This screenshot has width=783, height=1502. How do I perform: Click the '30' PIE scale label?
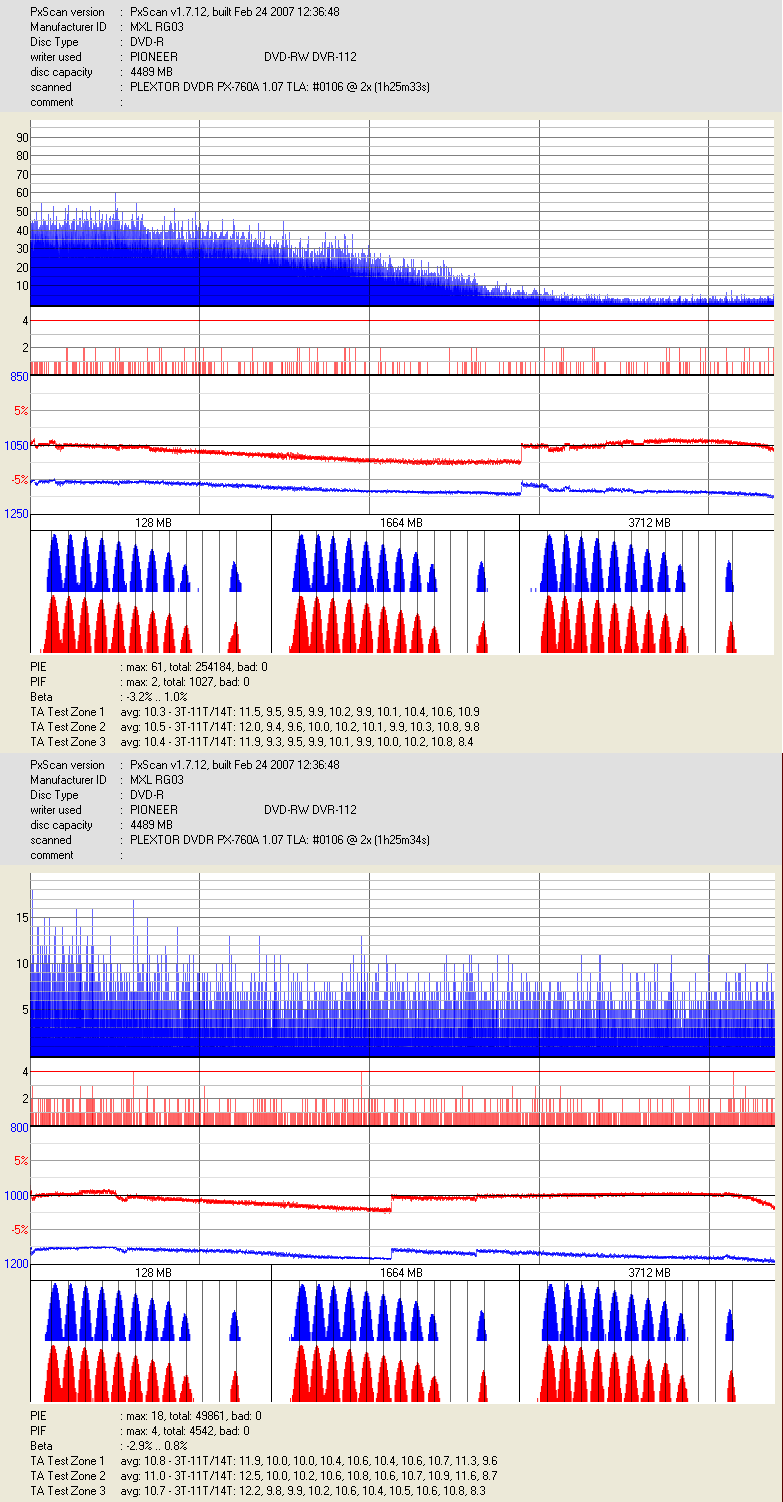pos(22,249)
